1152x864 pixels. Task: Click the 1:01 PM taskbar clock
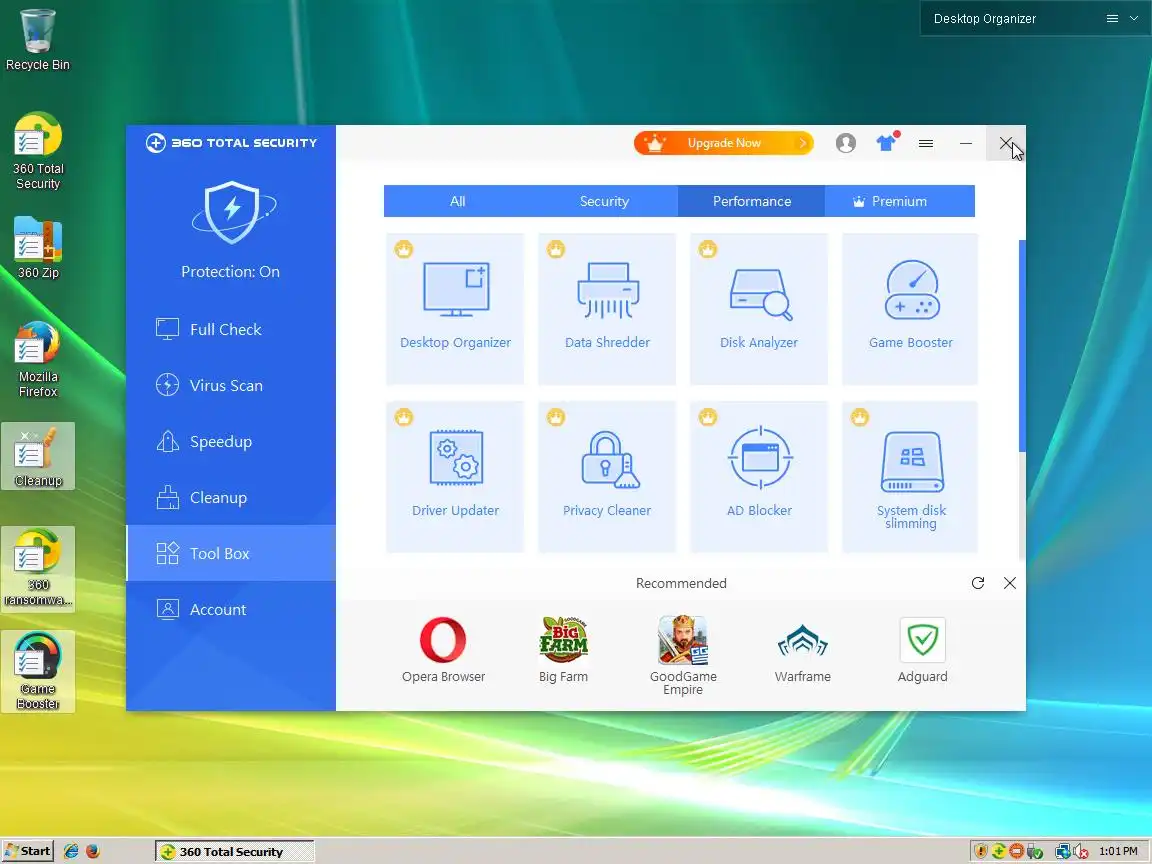click(1118, 851)
